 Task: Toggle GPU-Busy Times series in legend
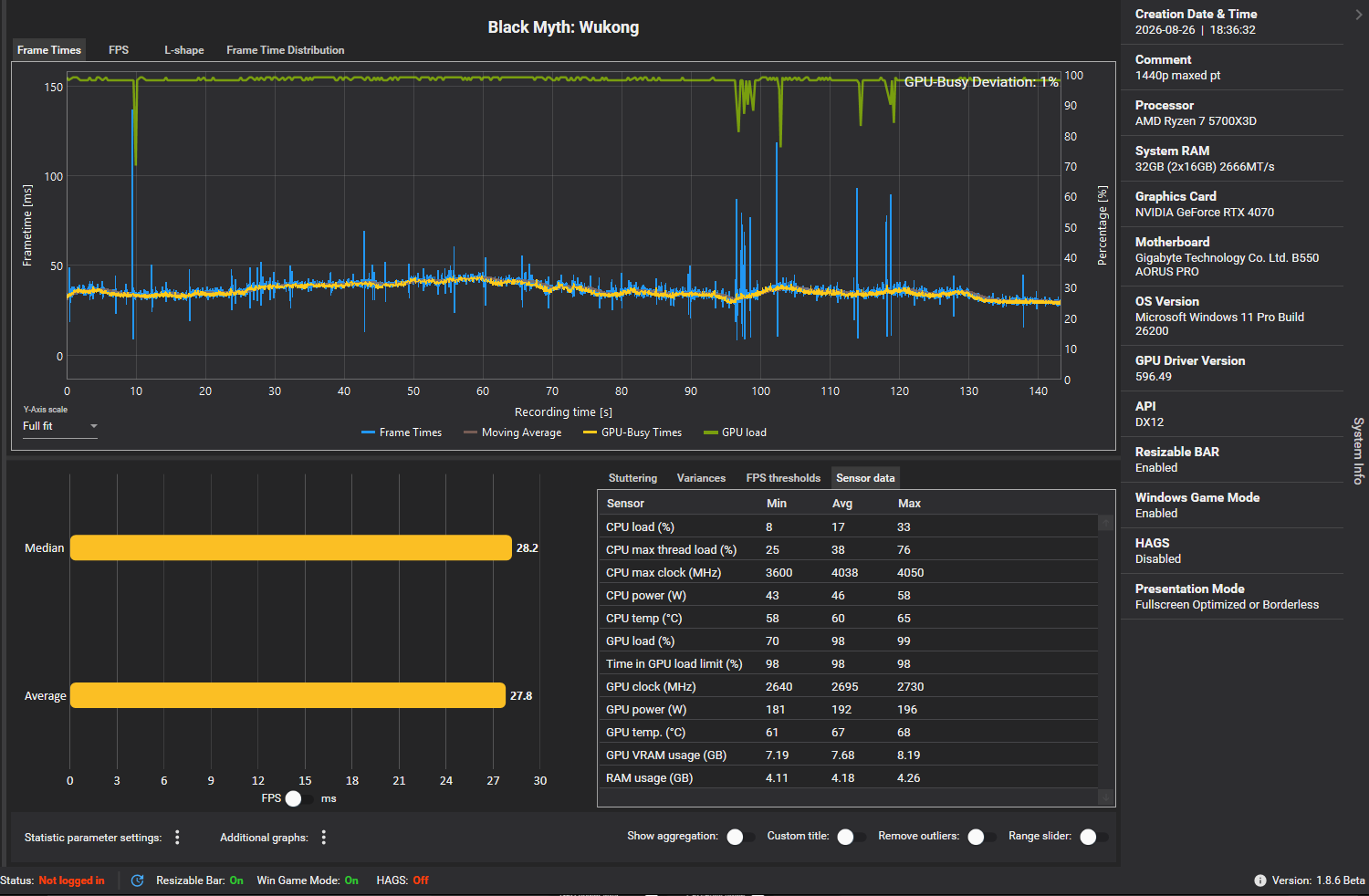pyautogui.click(x=632, y=432)
